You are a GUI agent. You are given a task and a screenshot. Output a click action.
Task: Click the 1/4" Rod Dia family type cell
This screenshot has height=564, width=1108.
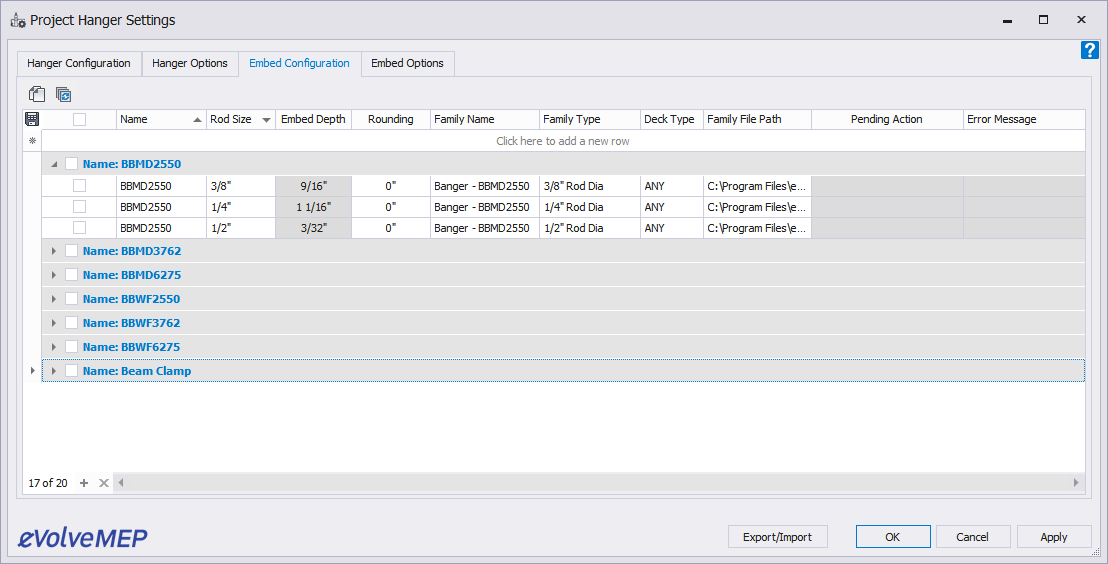point(590,207)
